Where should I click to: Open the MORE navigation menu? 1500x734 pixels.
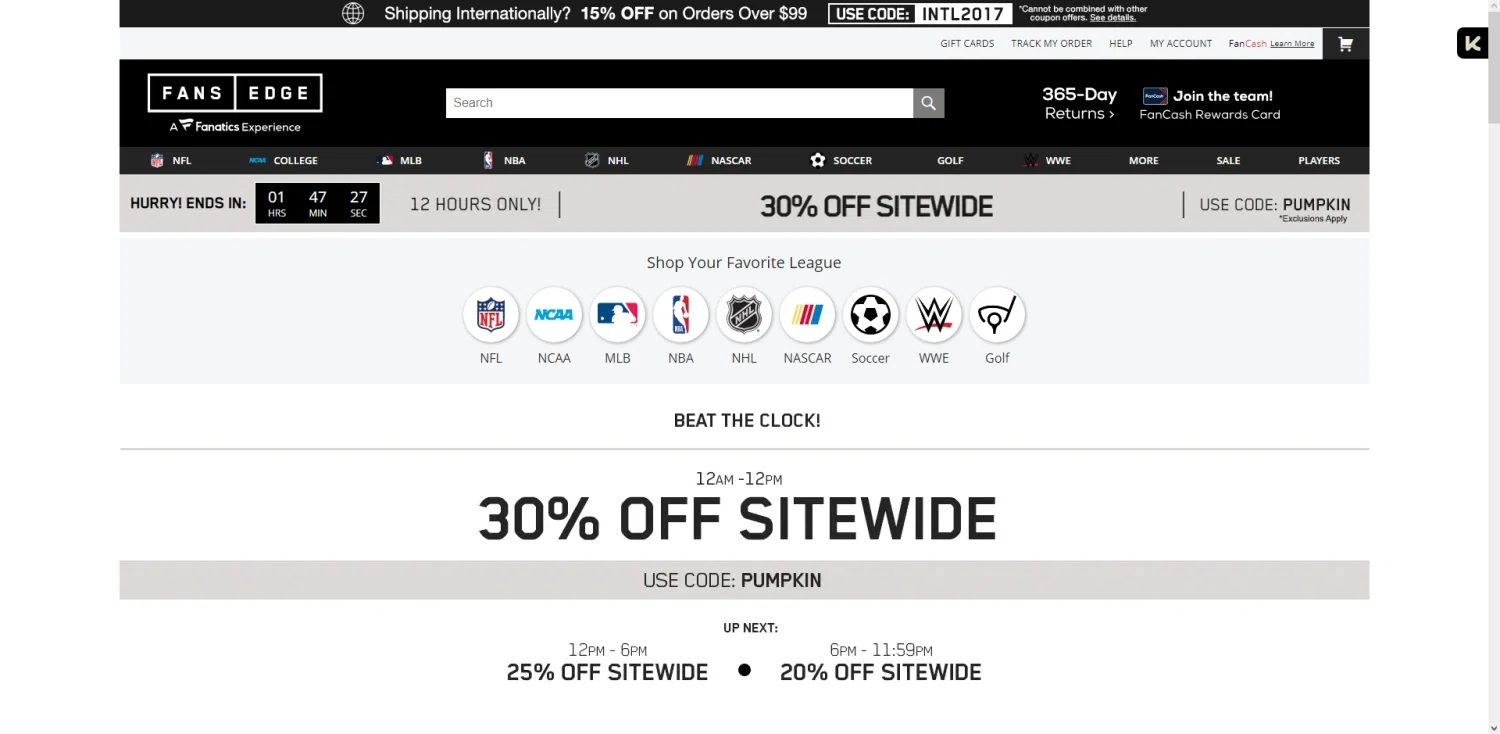[1144, 160]
